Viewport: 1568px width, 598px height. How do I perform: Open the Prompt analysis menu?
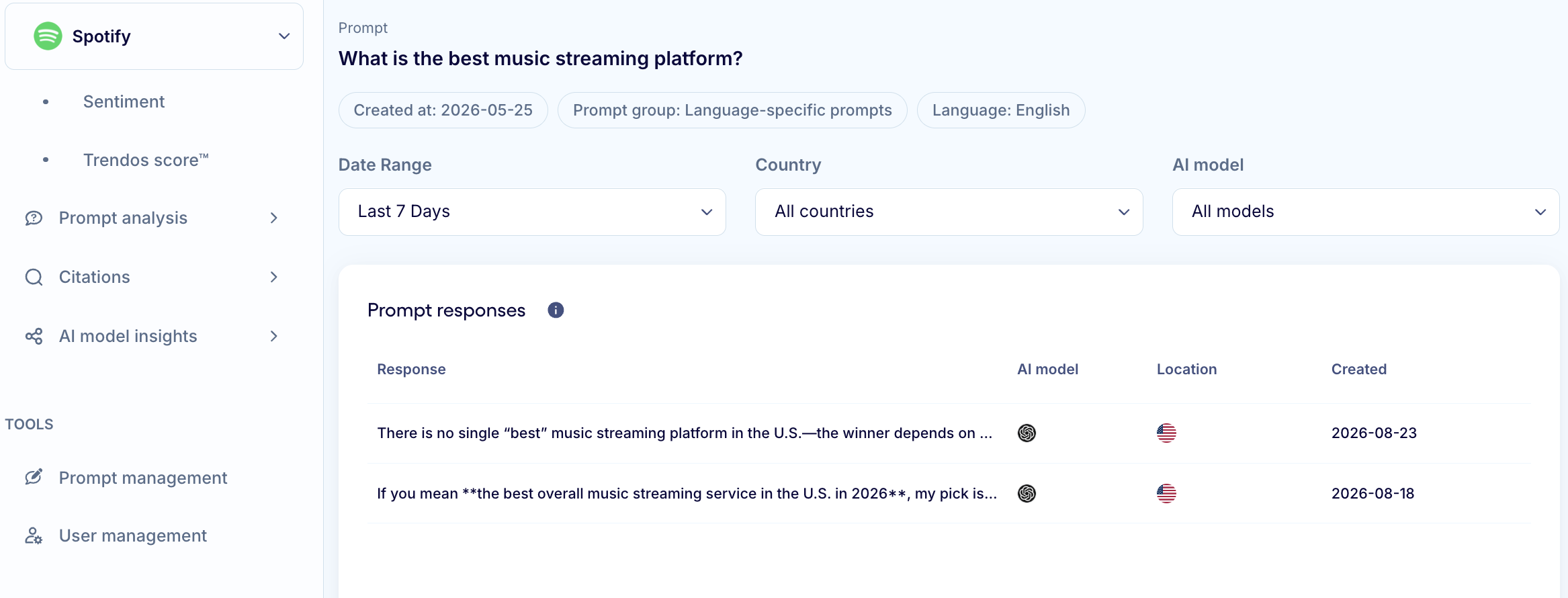coord(123,218)
